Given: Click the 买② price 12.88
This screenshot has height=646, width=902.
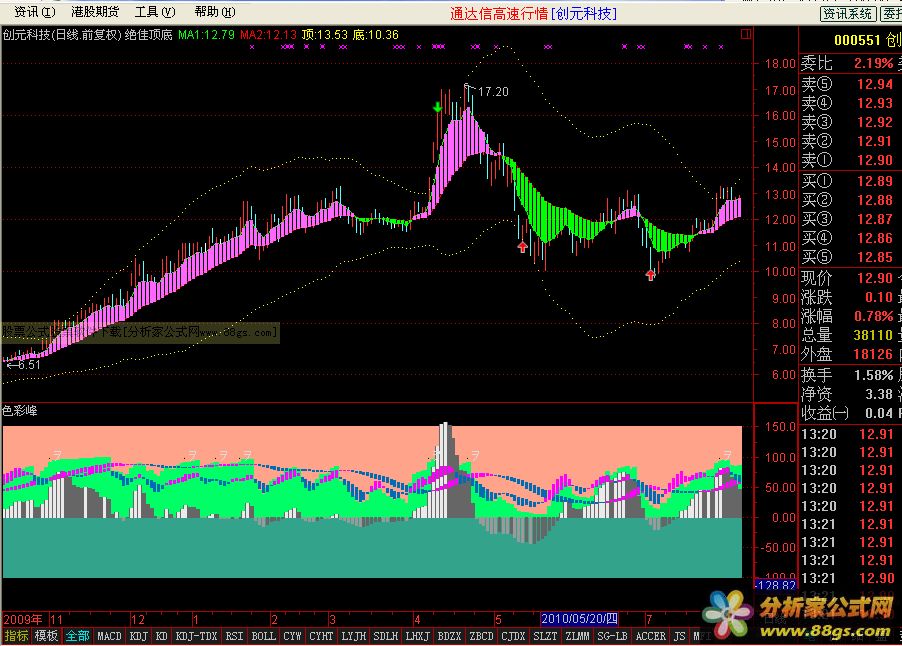Looking at the screenshot, I should (875, 200).
